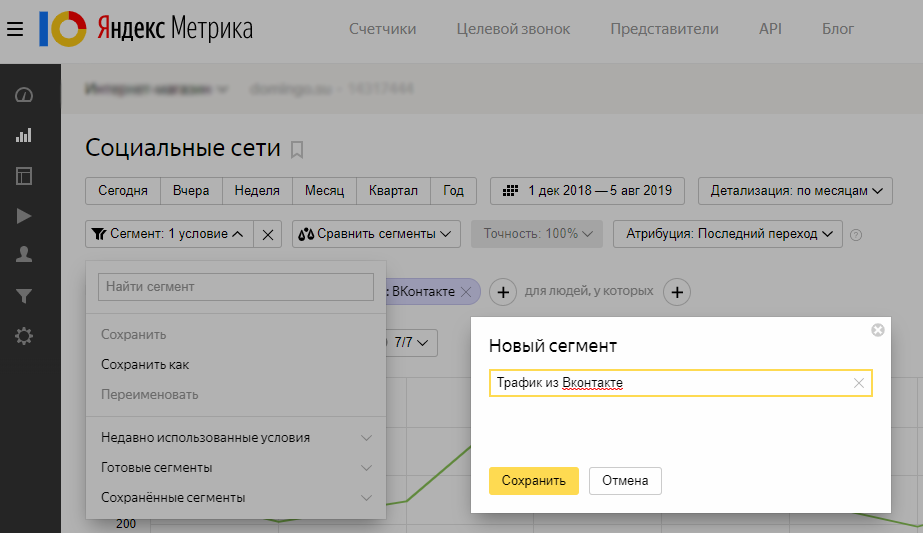Open the Dashboard gauge sidebar icon
Image resolution: width=923 pixels, height=533 pixels.
[x=24, y=95]
